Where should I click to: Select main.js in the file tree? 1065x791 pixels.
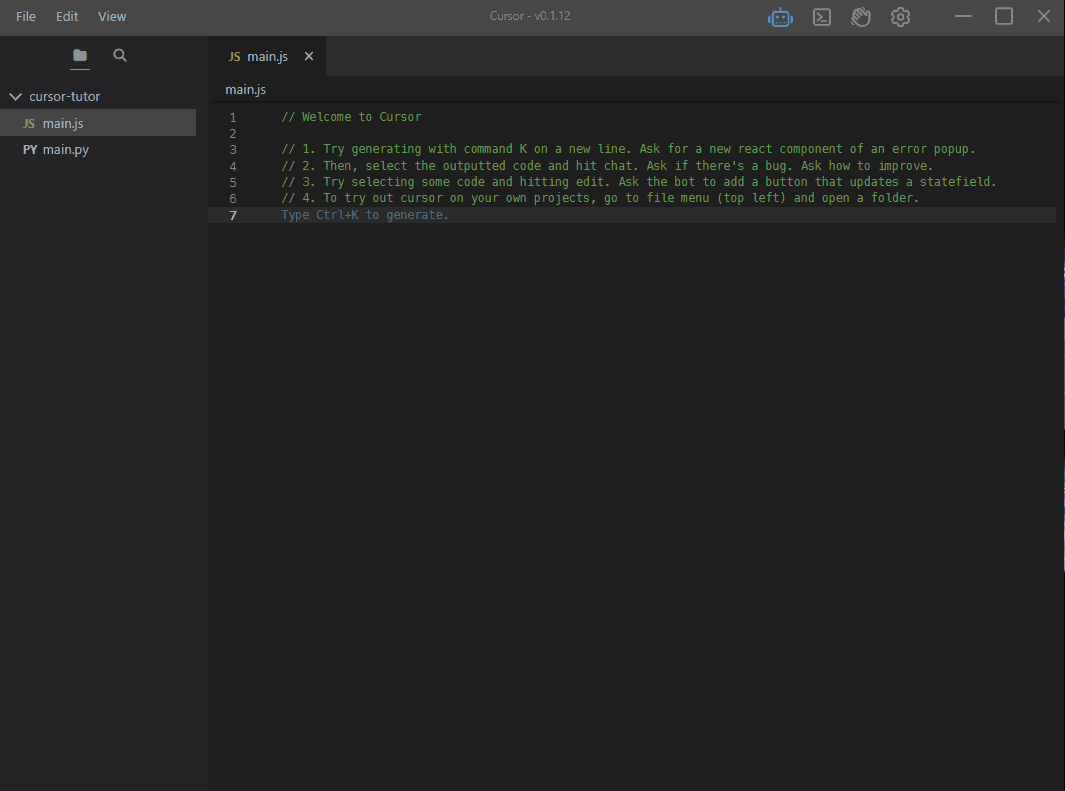pos(98,123)
